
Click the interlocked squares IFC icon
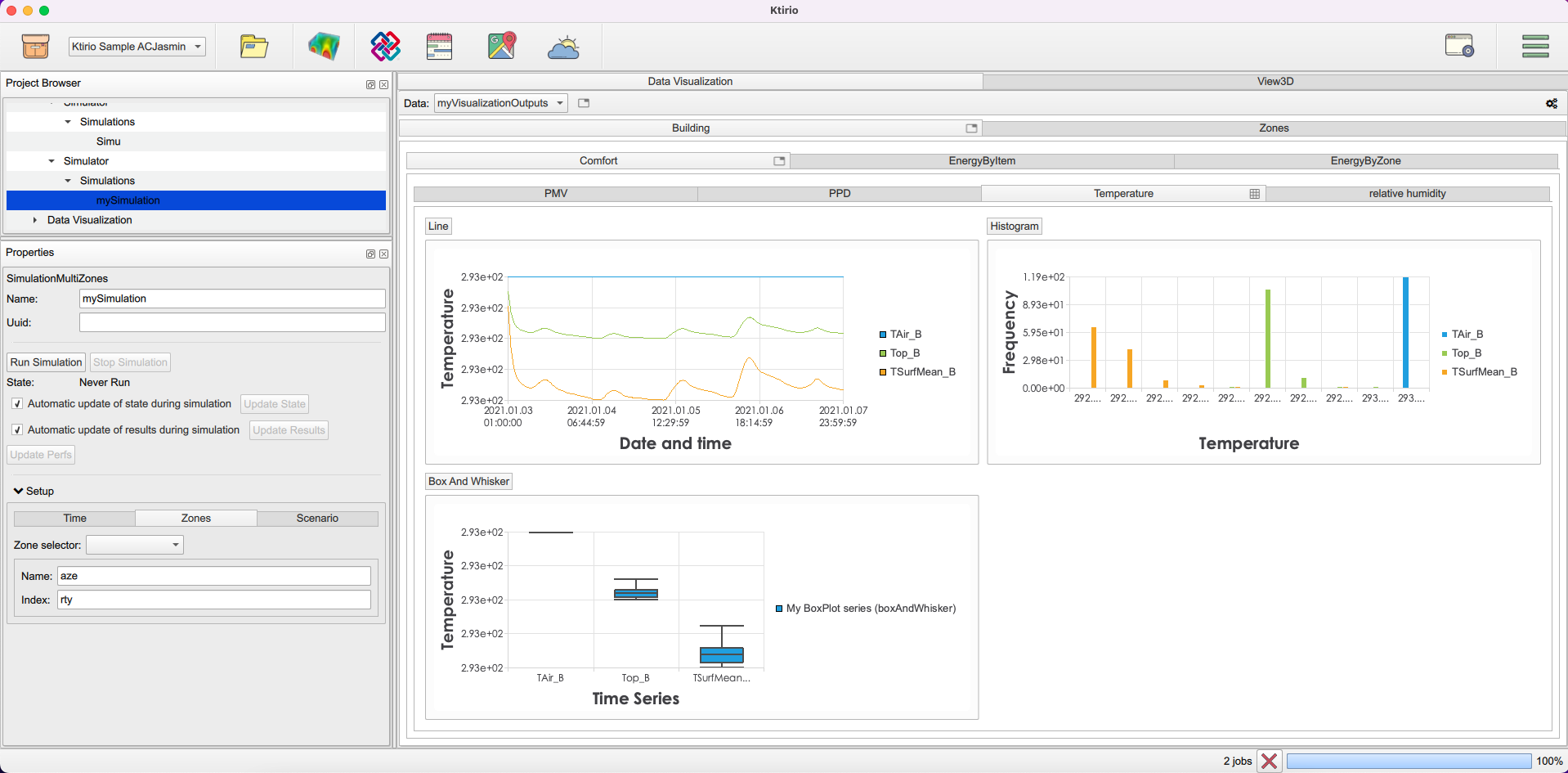point(385,47)
